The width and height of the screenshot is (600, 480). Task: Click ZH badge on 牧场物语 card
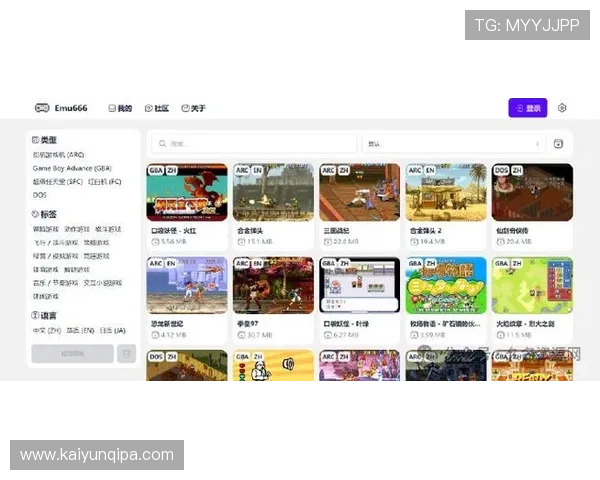(431, 263)
